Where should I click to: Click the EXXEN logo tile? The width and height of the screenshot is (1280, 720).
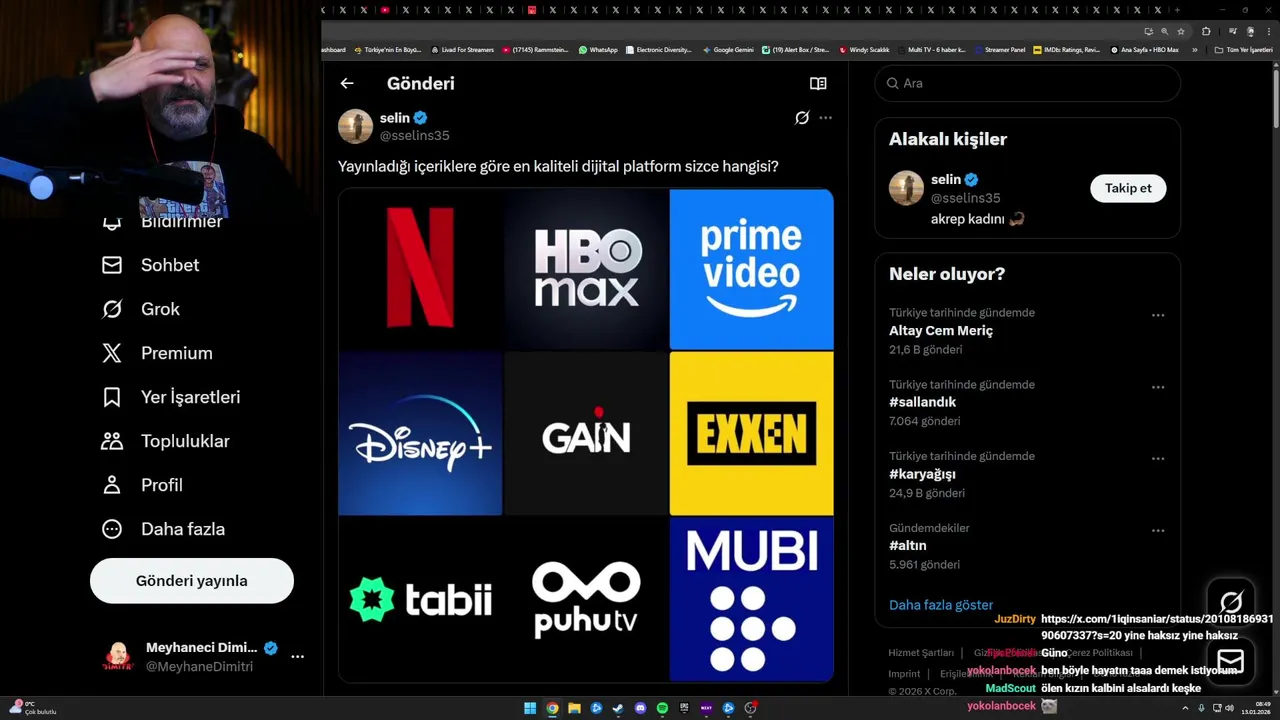pos(751,433)
